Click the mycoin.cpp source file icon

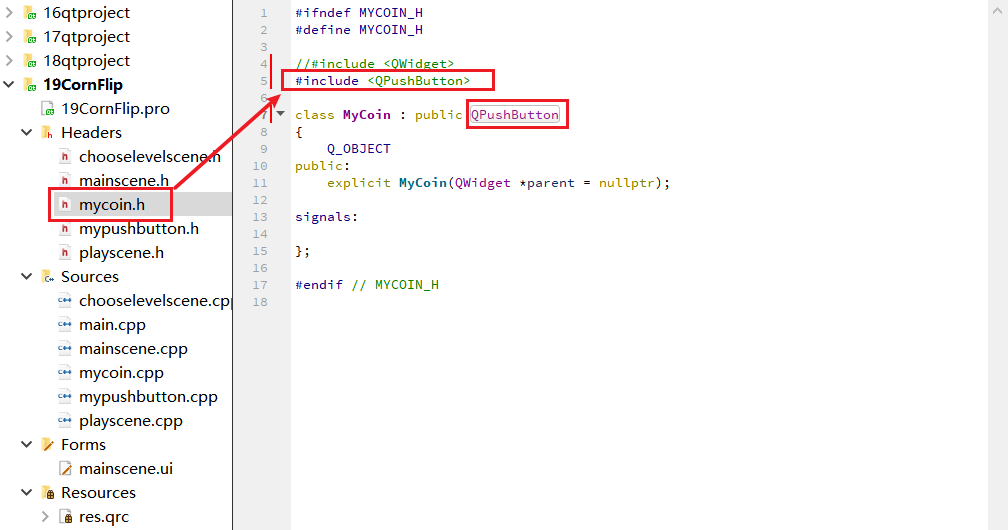coord(65,372)
